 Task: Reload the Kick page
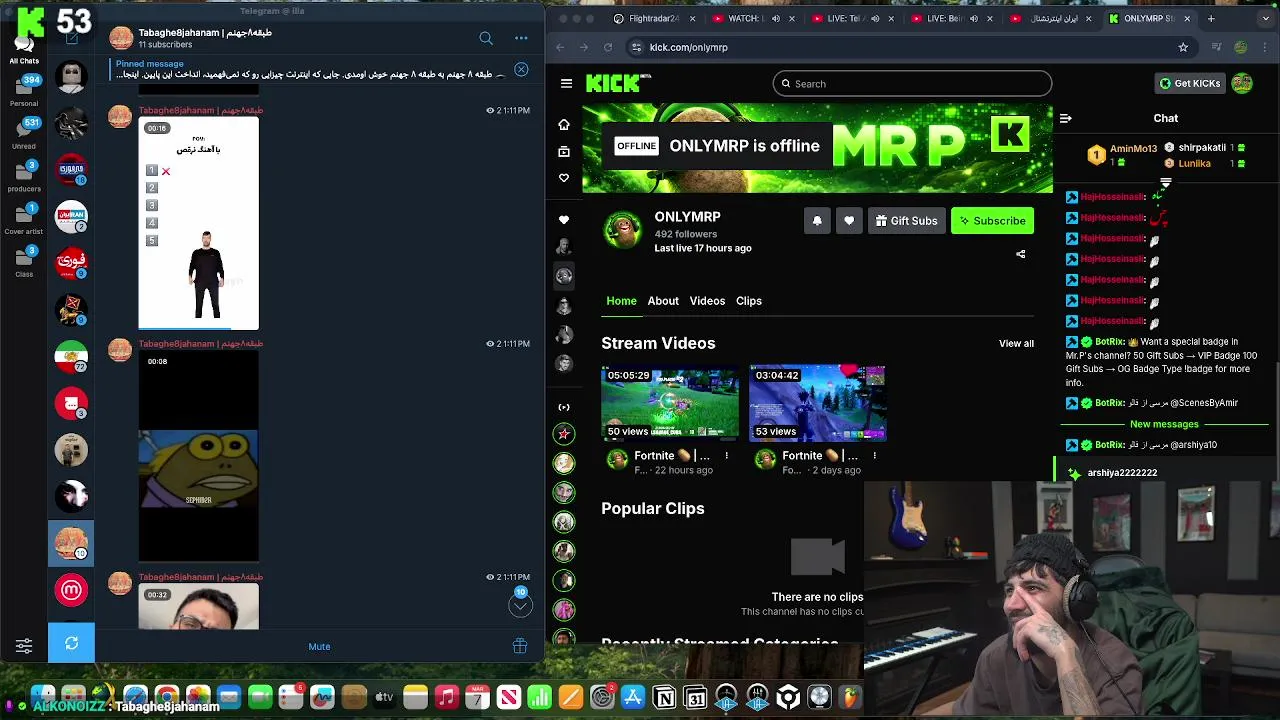[x=608, y=47]
